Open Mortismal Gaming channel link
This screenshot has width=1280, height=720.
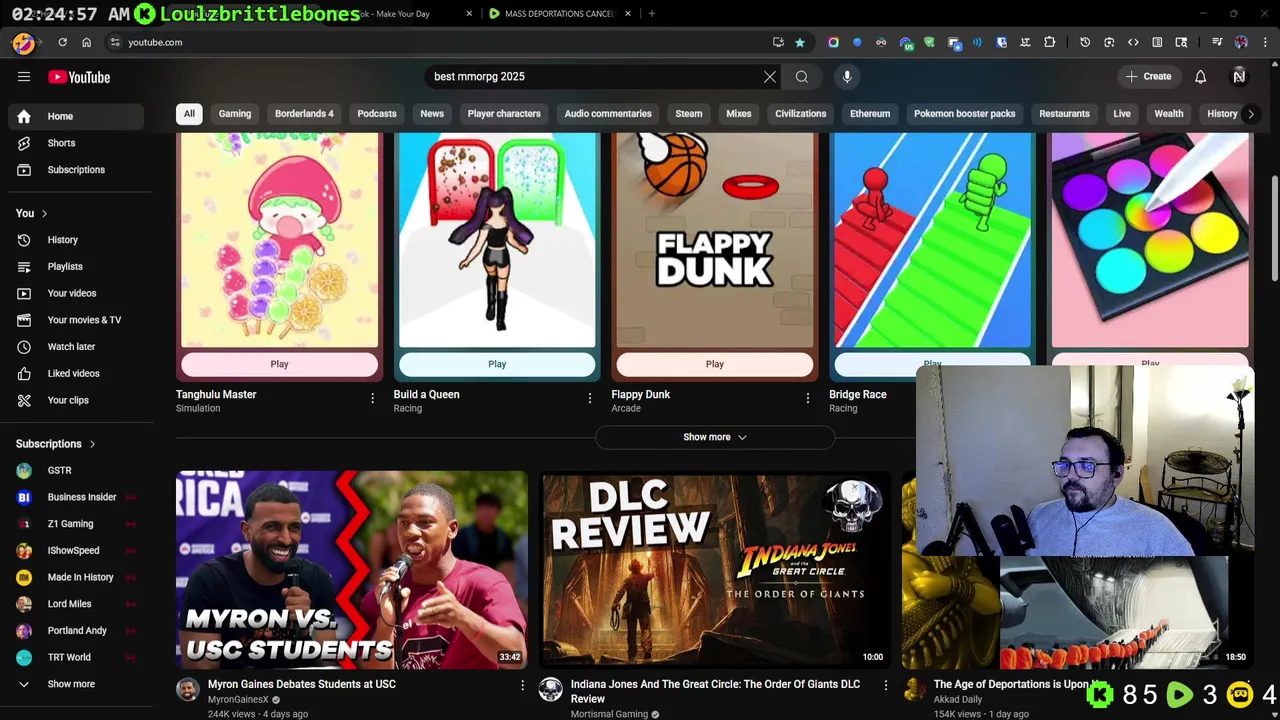click(610, 714)
